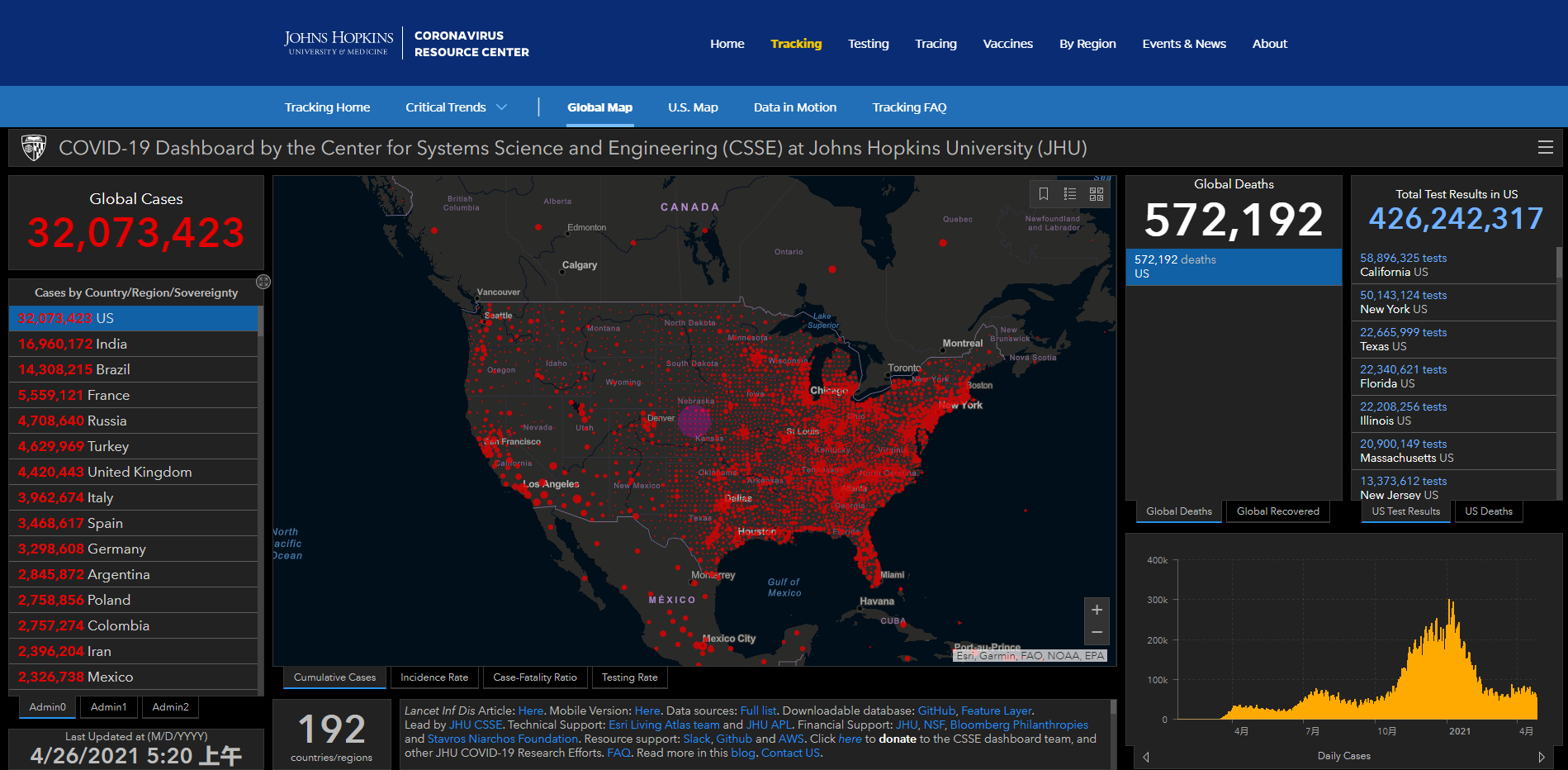
Task: Switch map to Testing Rate
Action: 630,677
